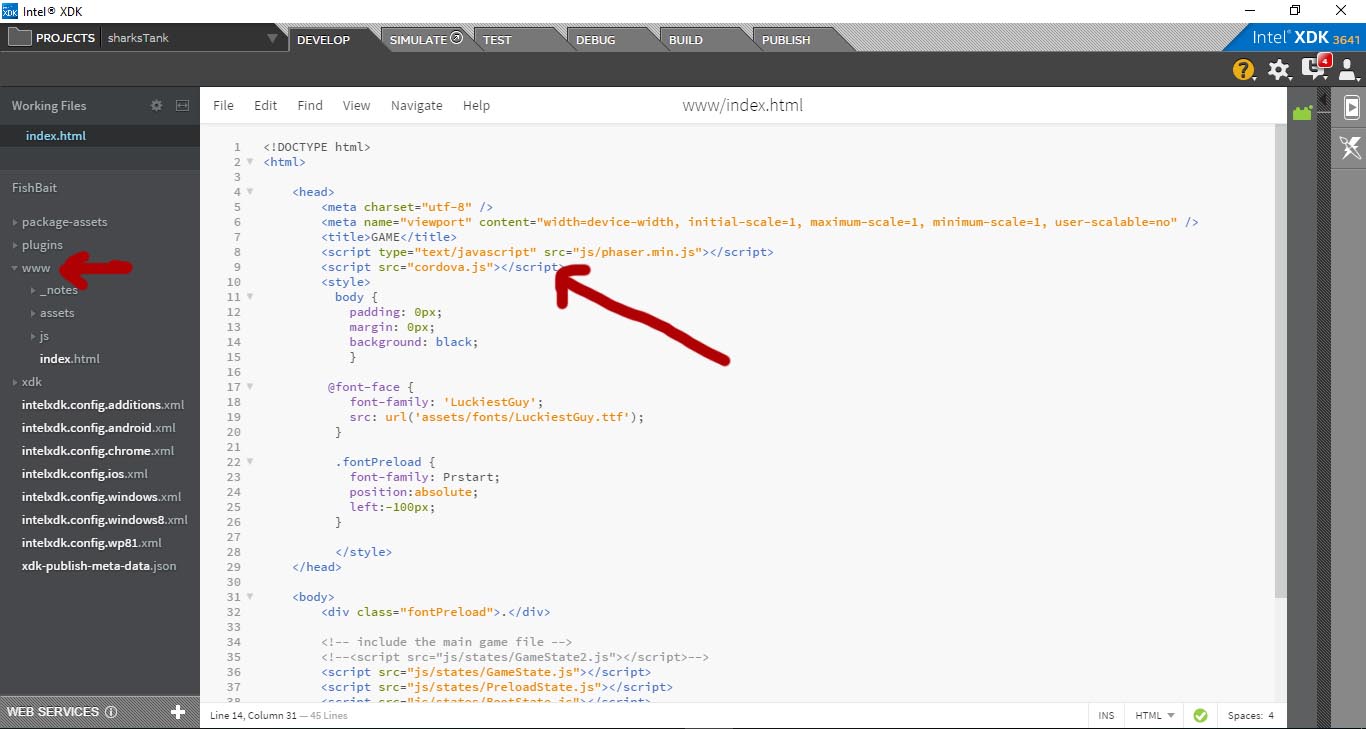This screenshot has width=1366, height=729.
Task: Expand the package-assets folder
Action: click(15, 222)
